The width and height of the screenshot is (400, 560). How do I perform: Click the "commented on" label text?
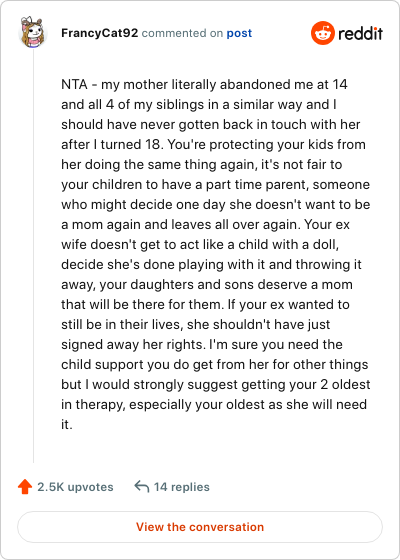tap(182, 33)
